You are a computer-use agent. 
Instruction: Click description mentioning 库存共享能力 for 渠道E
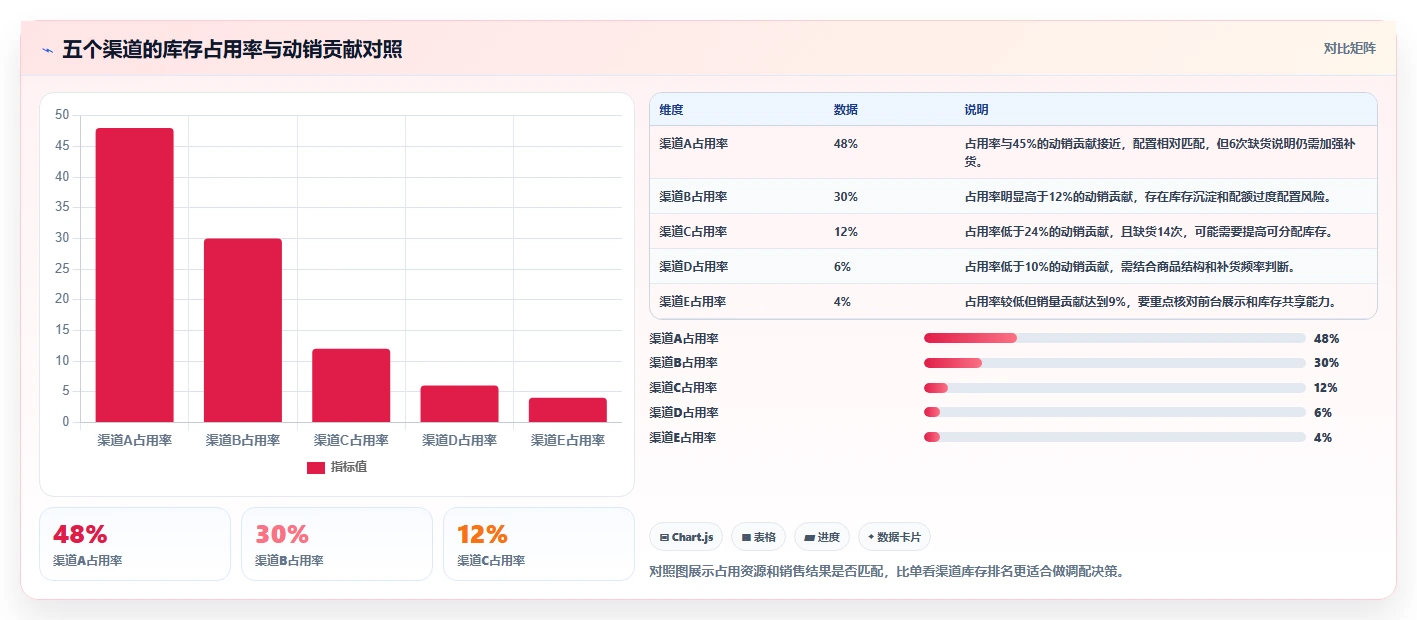(x=1151, y=302)
